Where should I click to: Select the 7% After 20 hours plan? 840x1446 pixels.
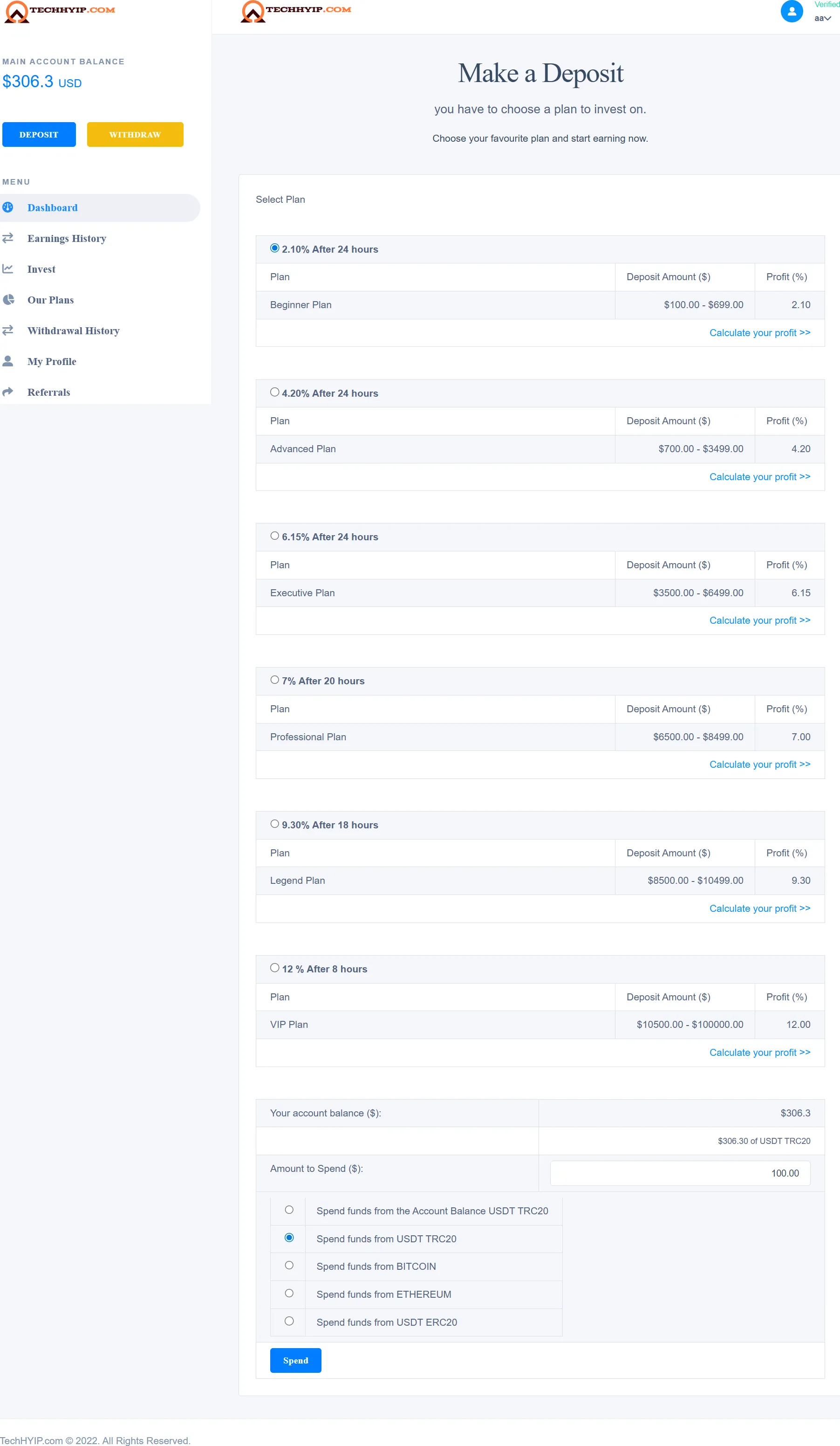[275, 680]
